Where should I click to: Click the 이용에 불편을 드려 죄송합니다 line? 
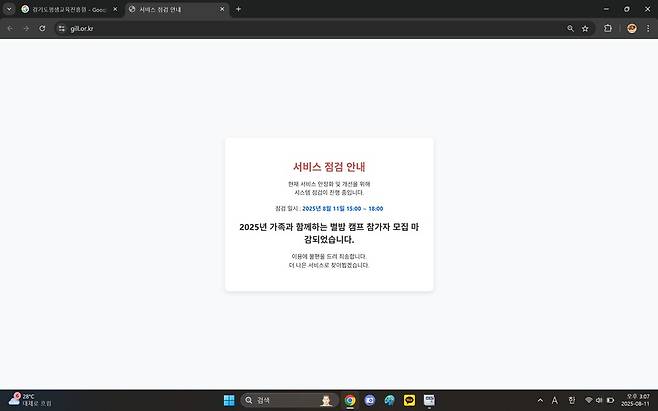(x=329, y=256)
